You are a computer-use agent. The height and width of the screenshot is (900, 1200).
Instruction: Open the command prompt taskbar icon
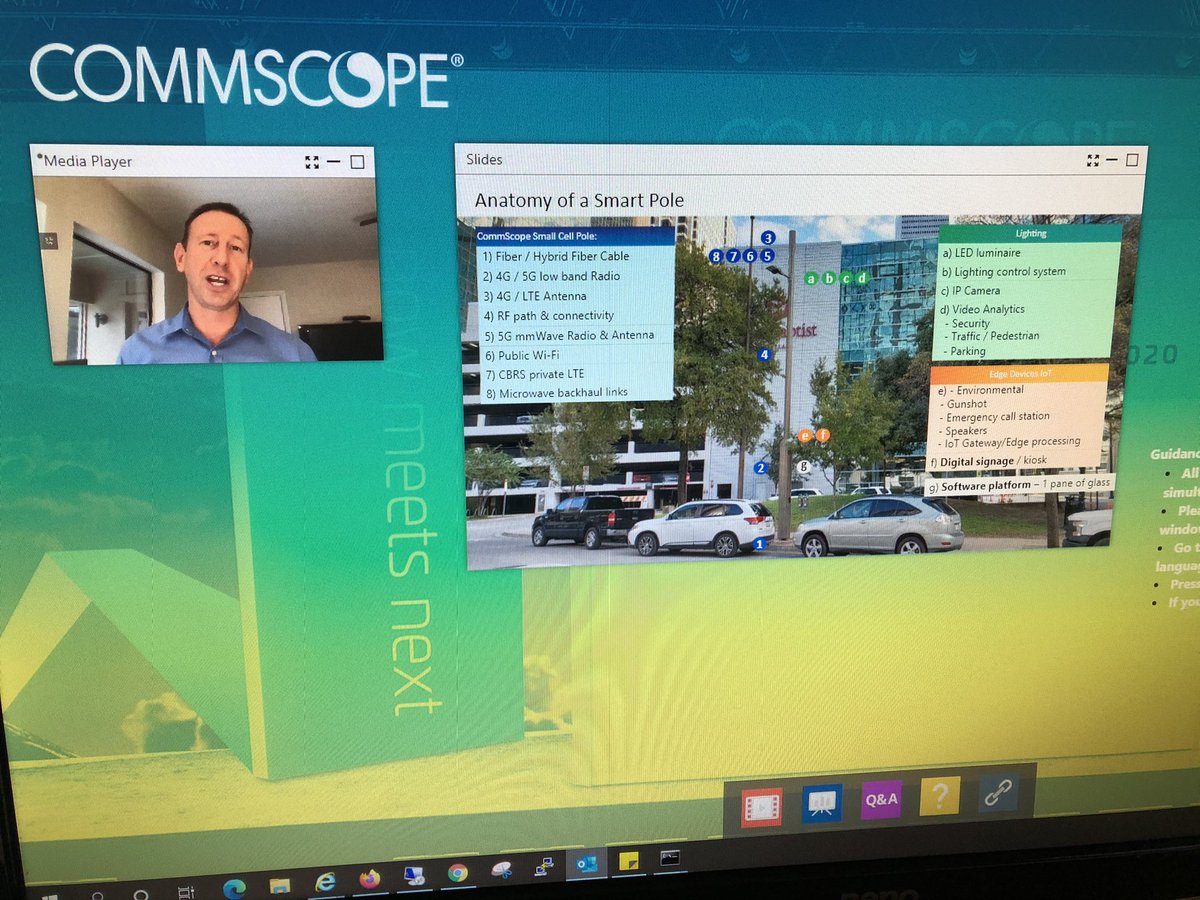point(670,858)
